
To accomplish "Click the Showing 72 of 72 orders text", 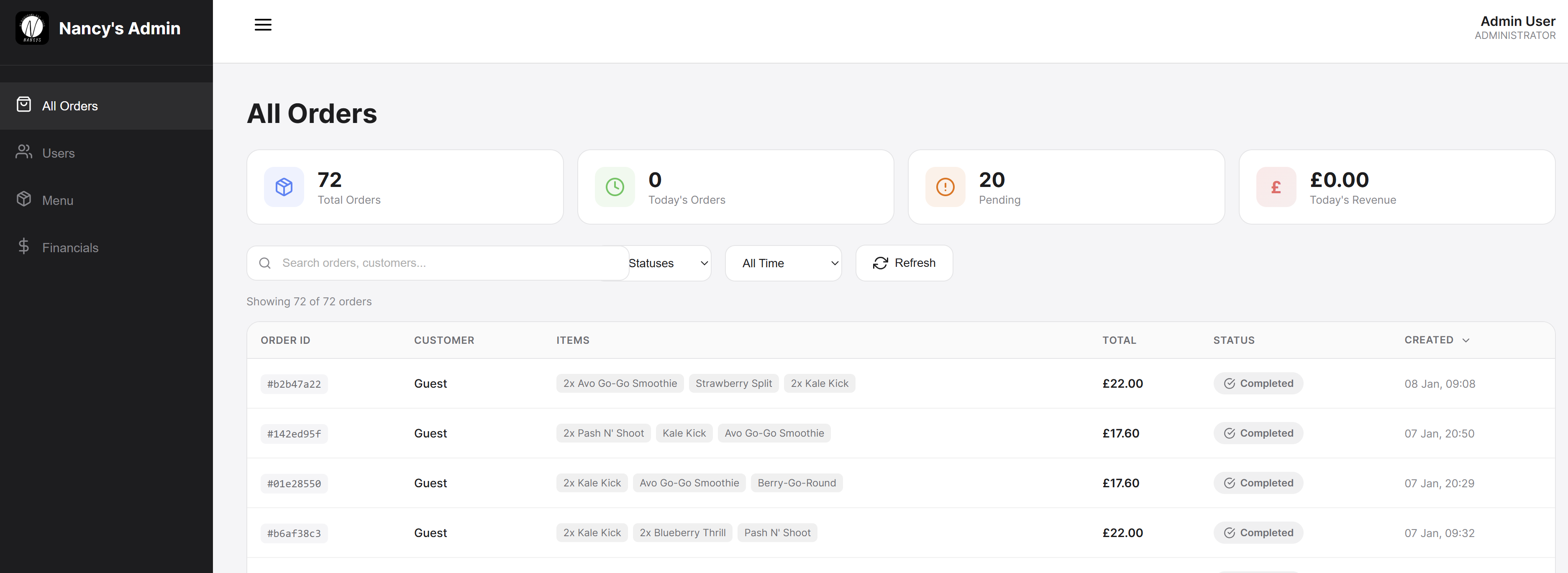I will click(x=309, y=302).
